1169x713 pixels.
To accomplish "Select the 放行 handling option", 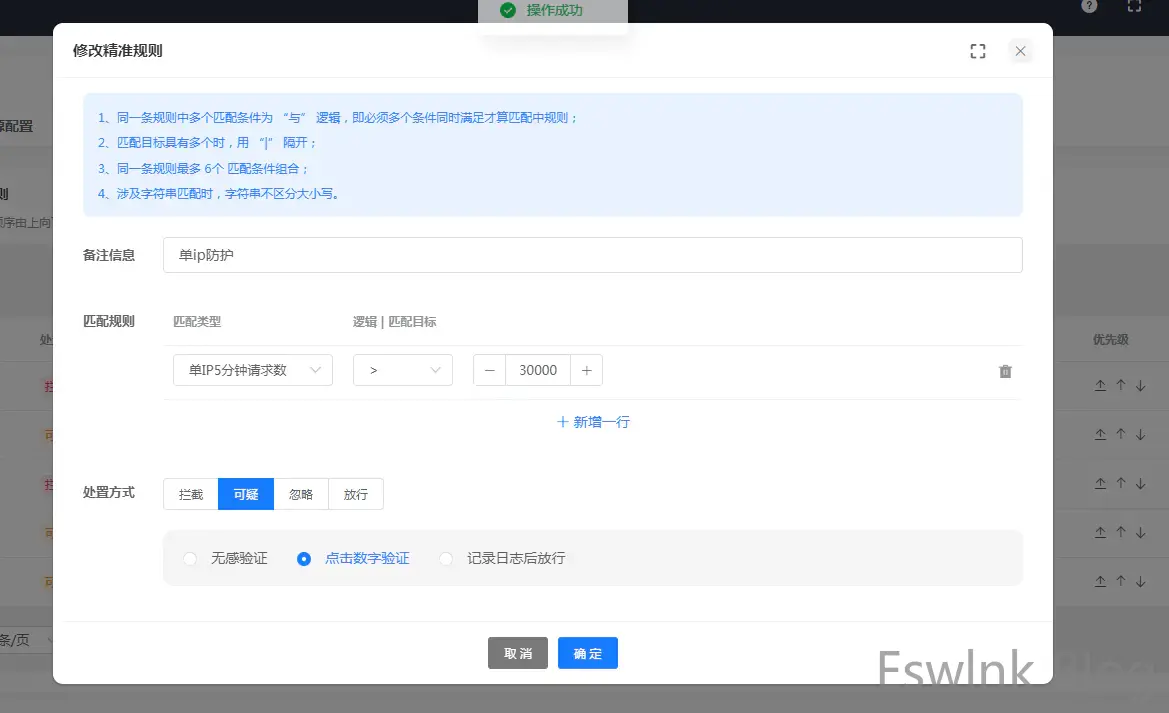I will pyautogui.click(x=356, y=494).
